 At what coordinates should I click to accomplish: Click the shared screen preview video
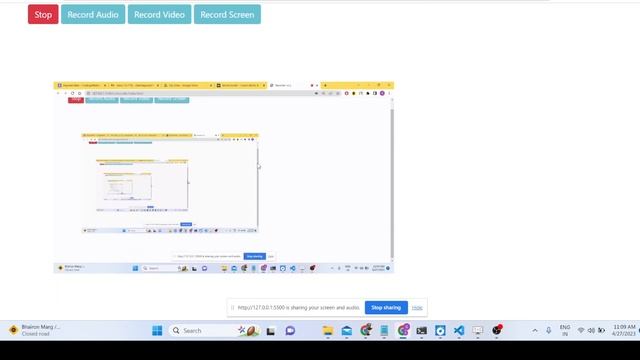(x=224, y=177)
